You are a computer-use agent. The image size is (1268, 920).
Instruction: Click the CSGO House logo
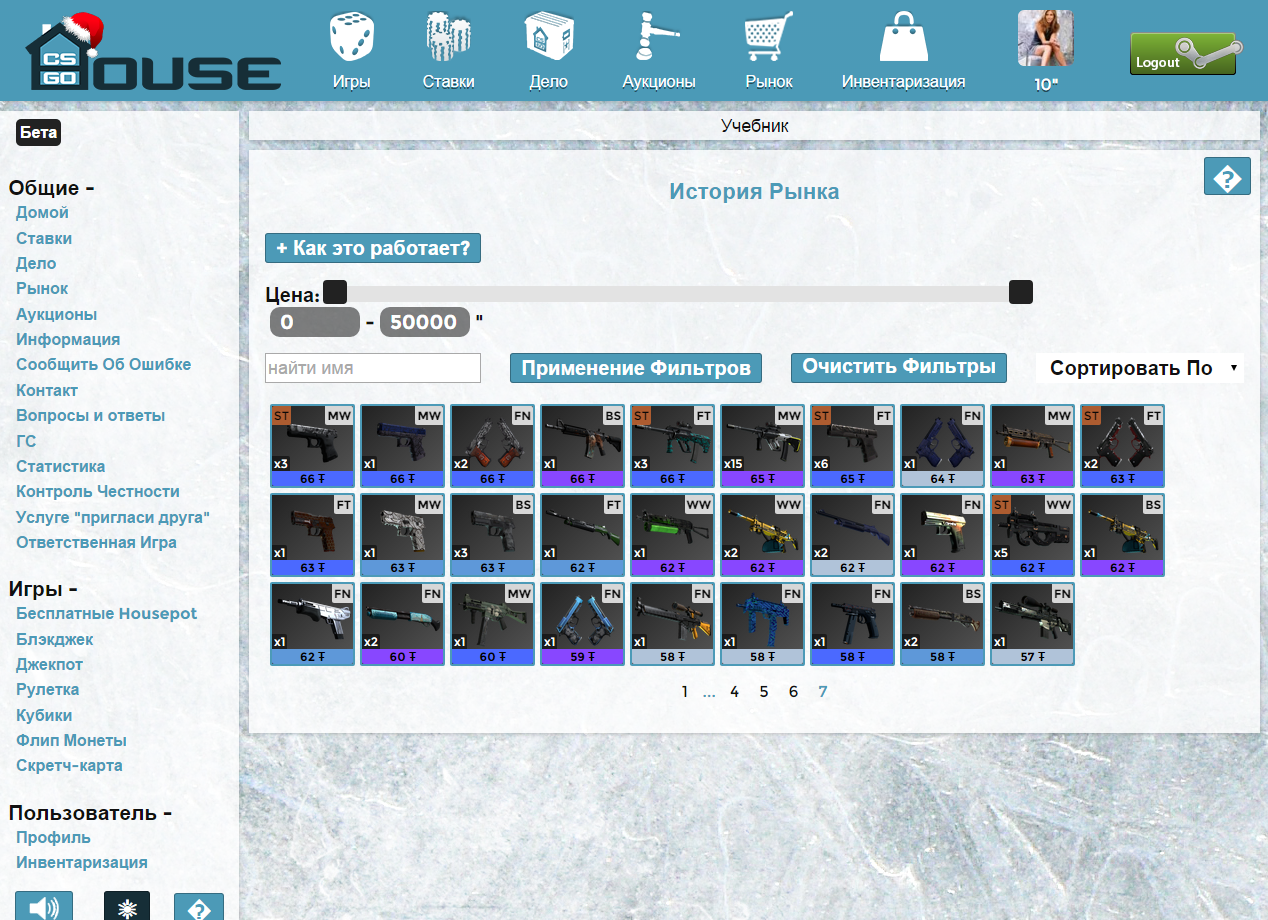pyautogui.click(x=153, y=52)
